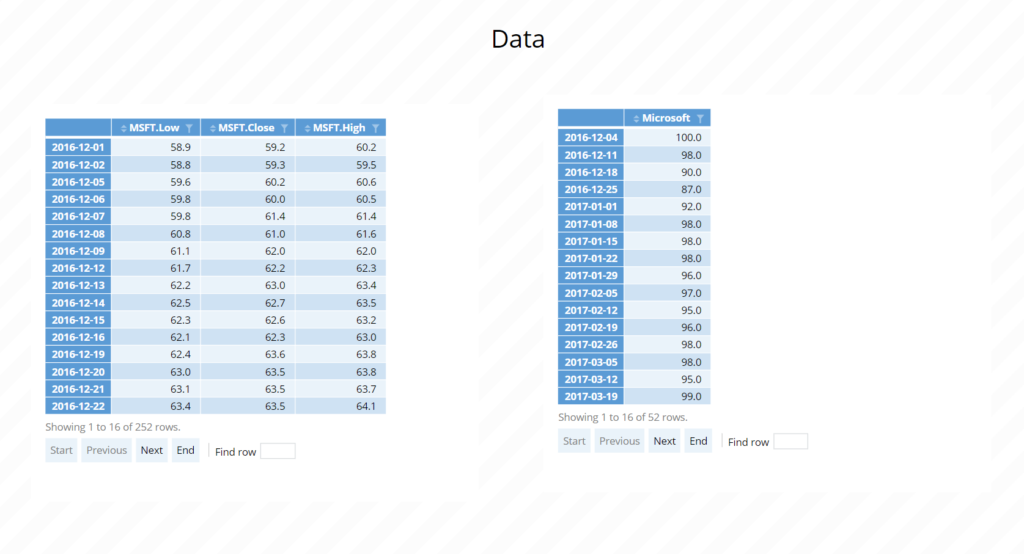Select row header 2016-12-11
This screenshot has width=1024, height=554.
(590, 155)
